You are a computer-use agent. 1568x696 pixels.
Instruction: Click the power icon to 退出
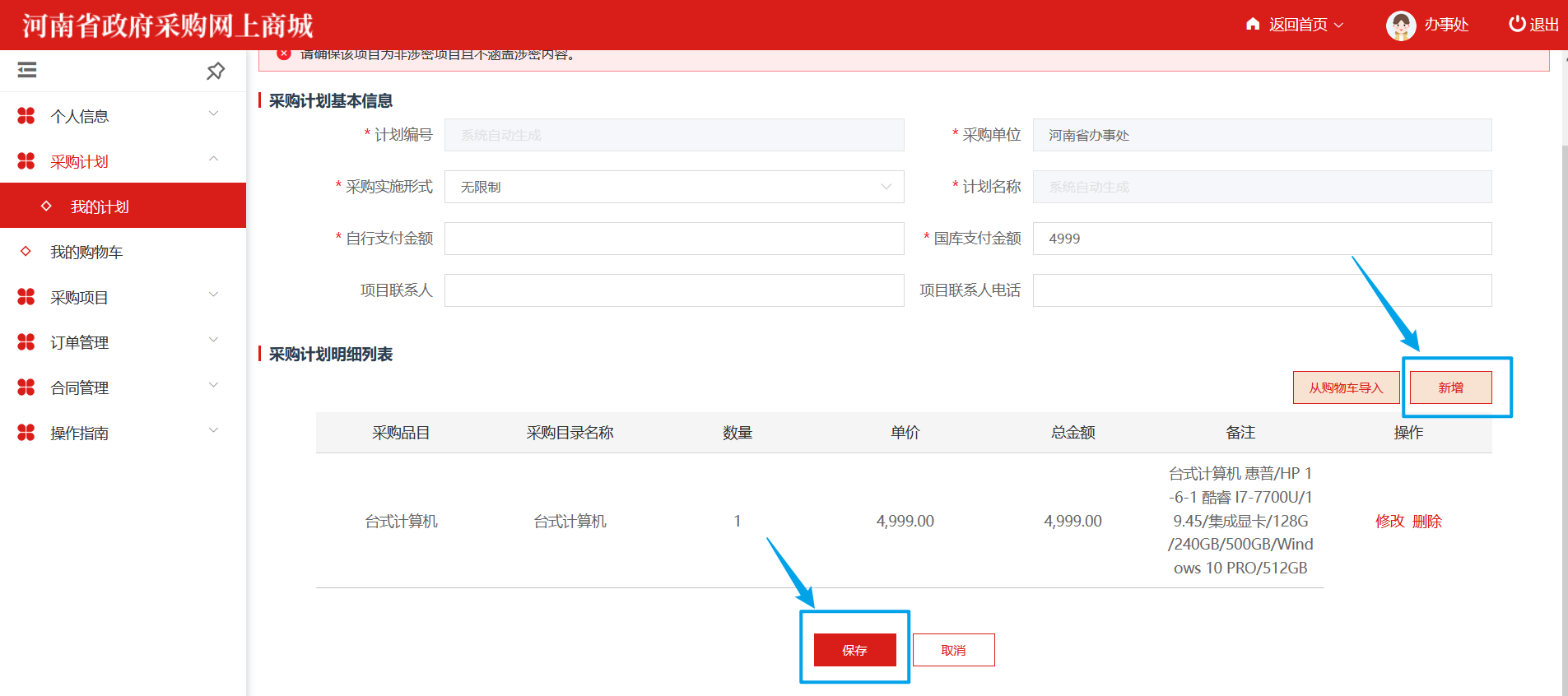click(x=1516, y=24)
